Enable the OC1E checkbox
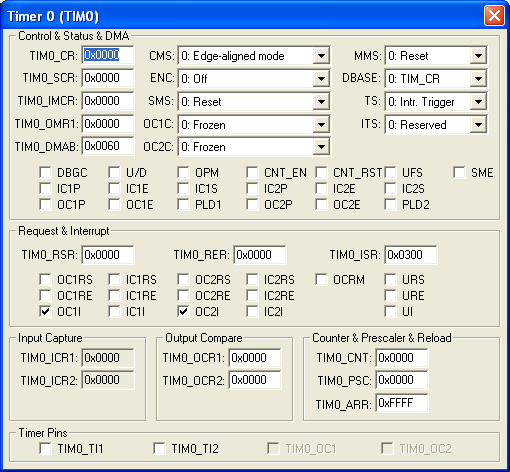 (x=114, y=204)
